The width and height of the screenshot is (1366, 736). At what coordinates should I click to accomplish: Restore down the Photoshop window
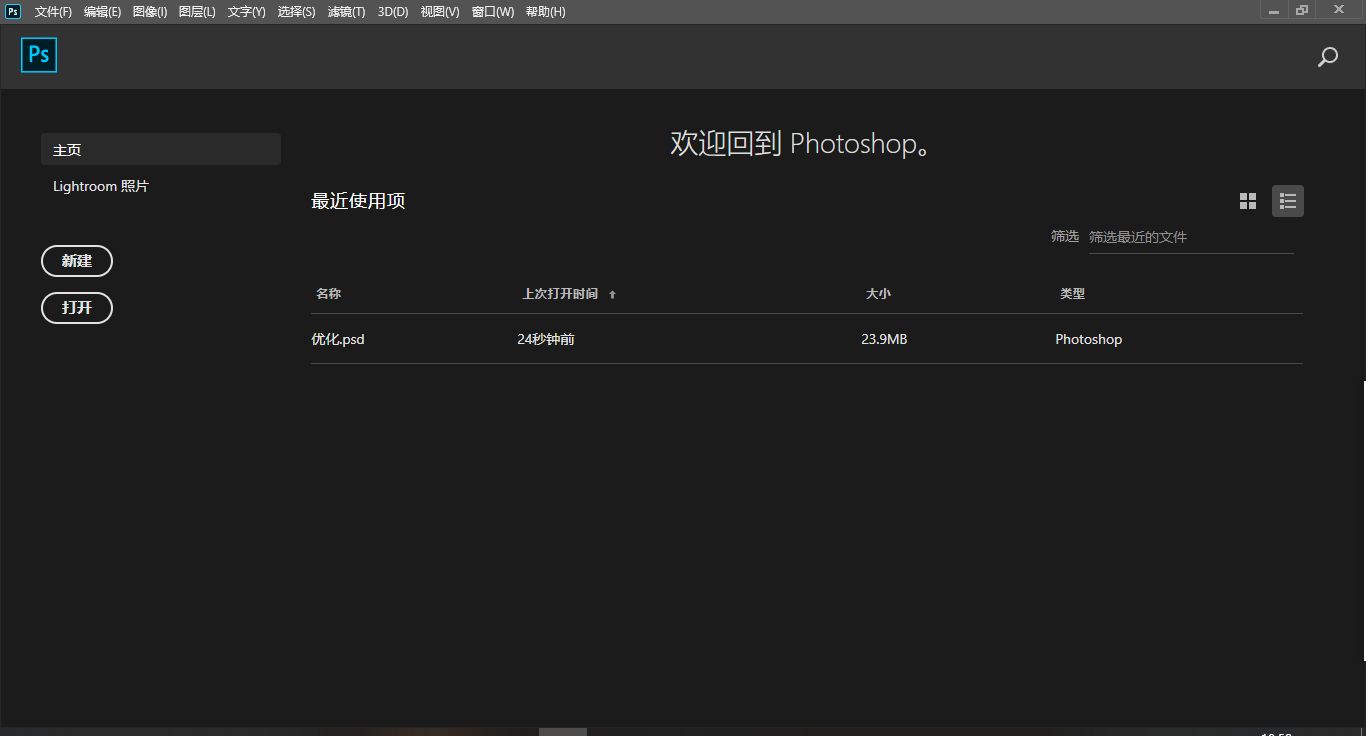point(1302,10)
